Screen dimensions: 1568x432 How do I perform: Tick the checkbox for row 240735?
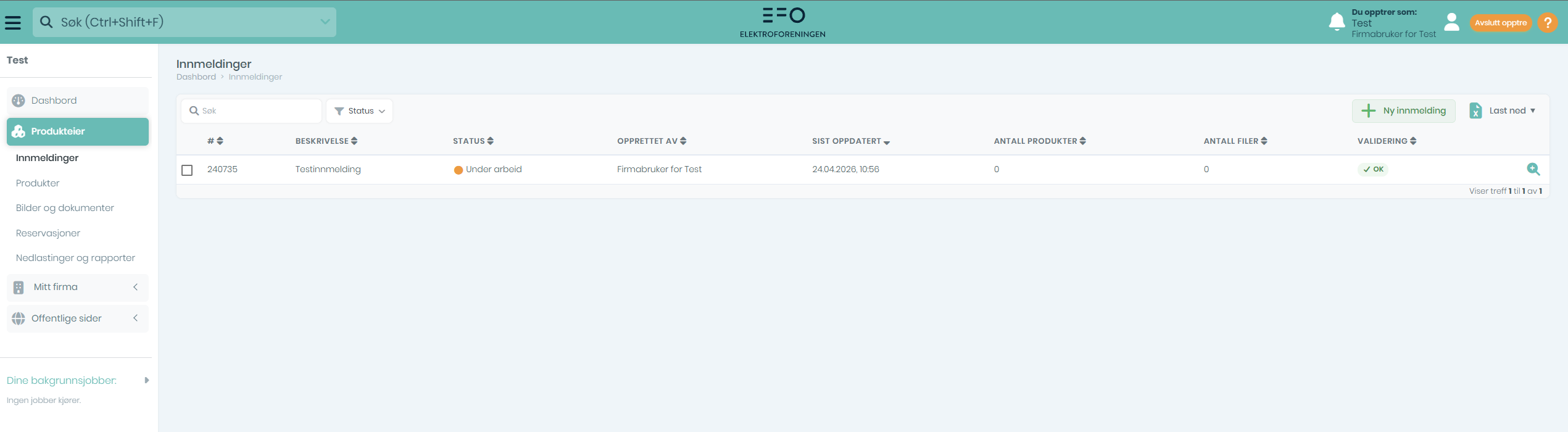click(187, 170)
